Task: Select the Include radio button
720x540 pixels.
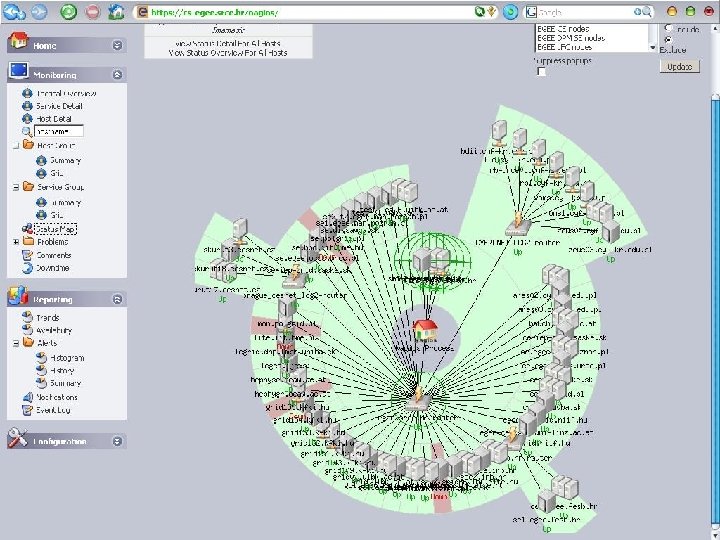Action: tap(668, 28)
